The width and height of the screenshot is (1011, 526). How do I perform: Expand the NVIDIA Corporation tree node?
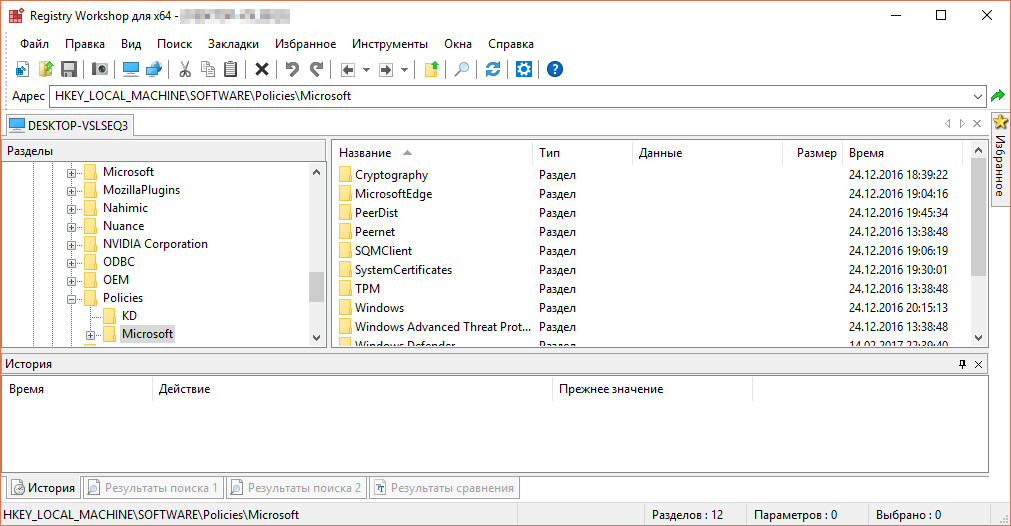(x=72, y=244)
